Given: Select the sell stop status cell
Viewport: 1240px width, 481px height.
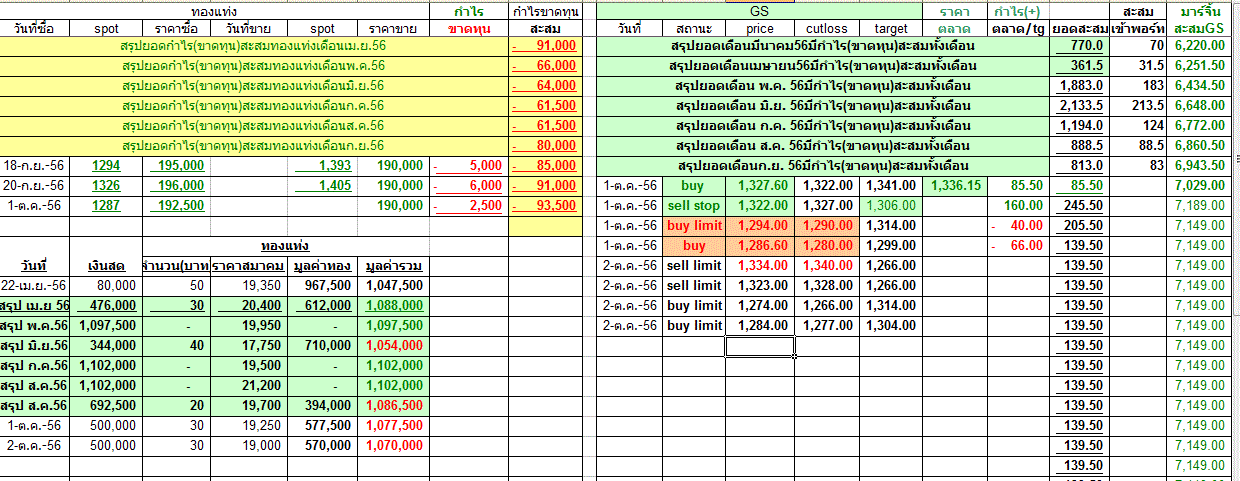Looking at the screenshot, I should point(693,206).
